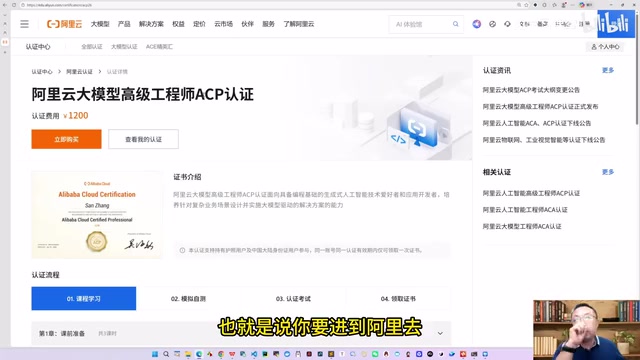Open the headset customer service icon

(x=507, y=24)
